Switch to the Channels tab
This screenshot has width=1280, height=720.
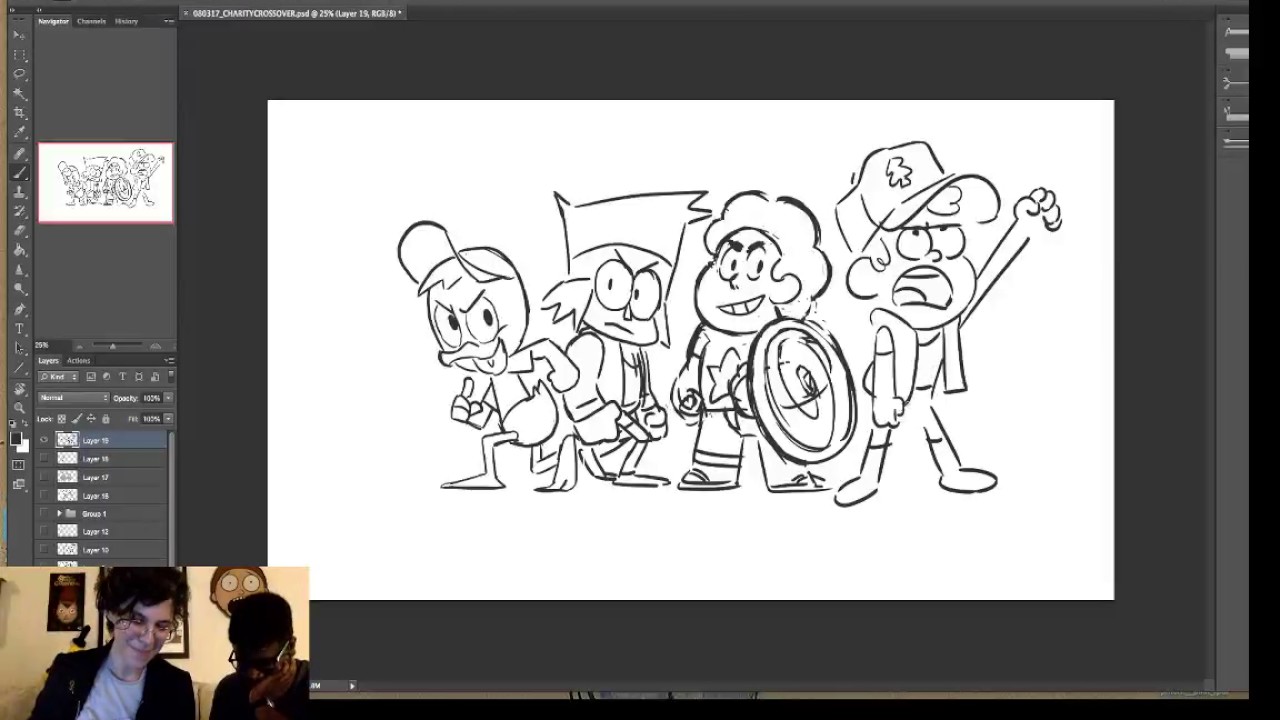[91, 21]
